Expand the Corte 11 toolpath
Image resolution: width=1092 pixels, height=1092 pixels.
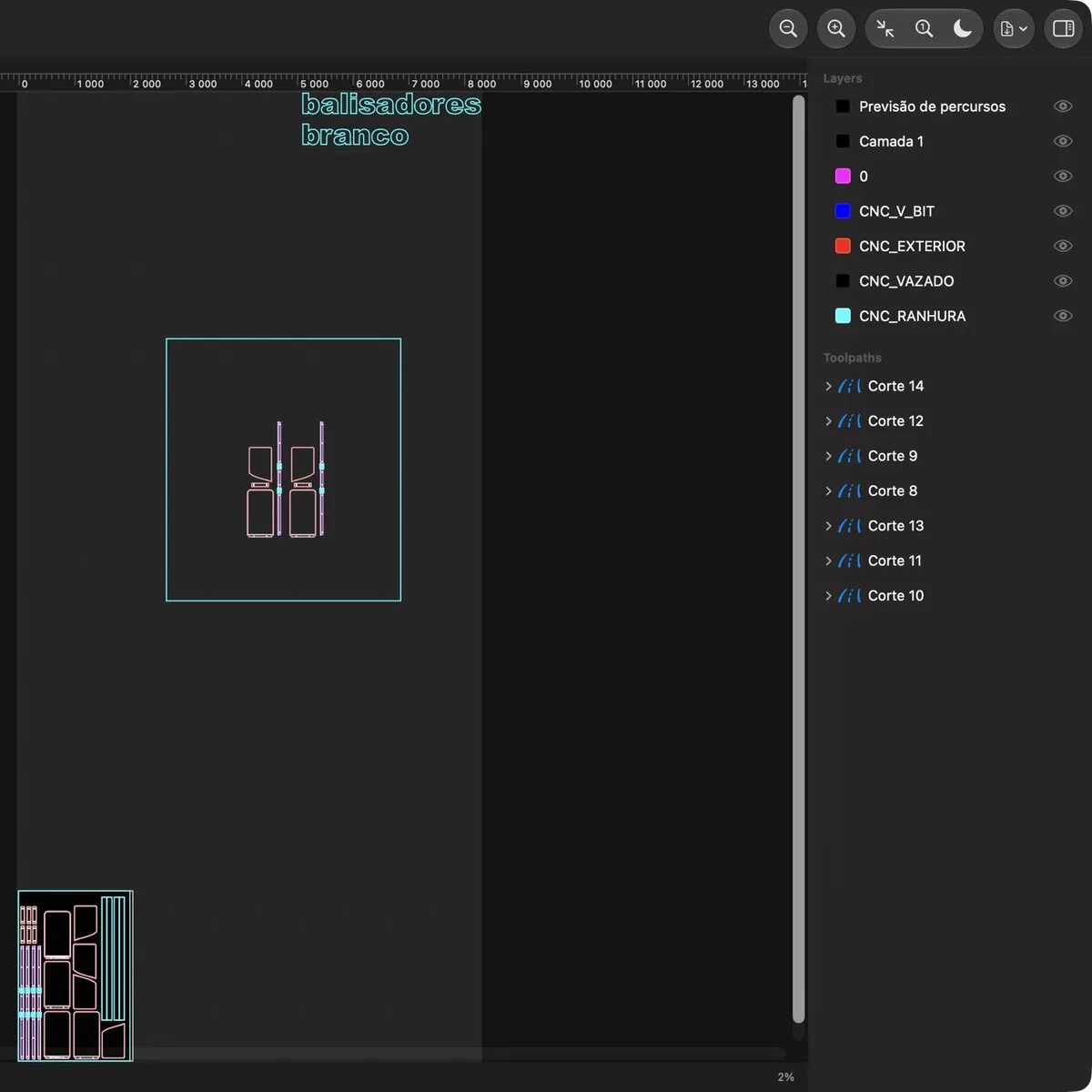pyautogui.click(x=828, y=561)
